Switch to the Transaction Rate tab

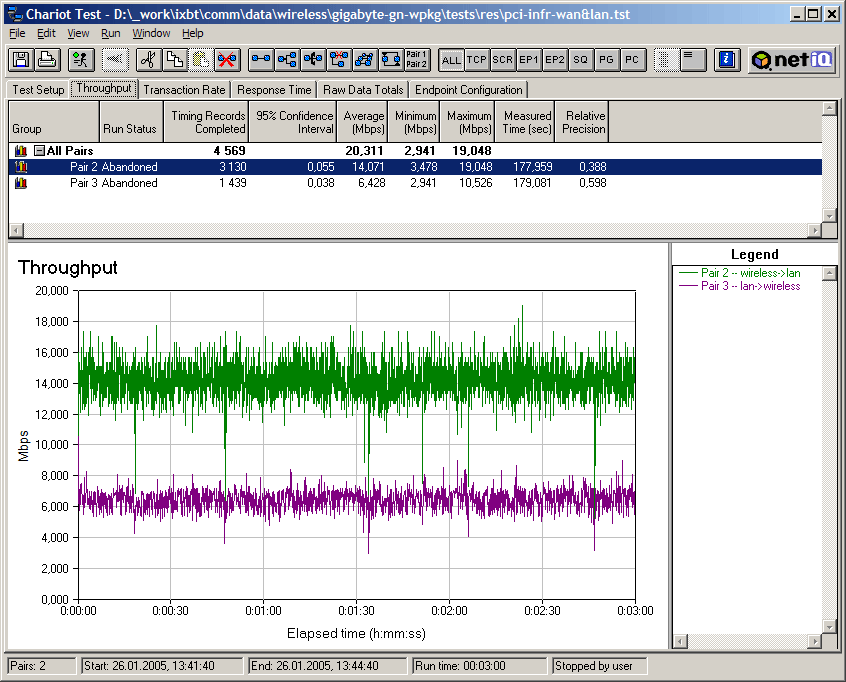[x=184, y=90]
